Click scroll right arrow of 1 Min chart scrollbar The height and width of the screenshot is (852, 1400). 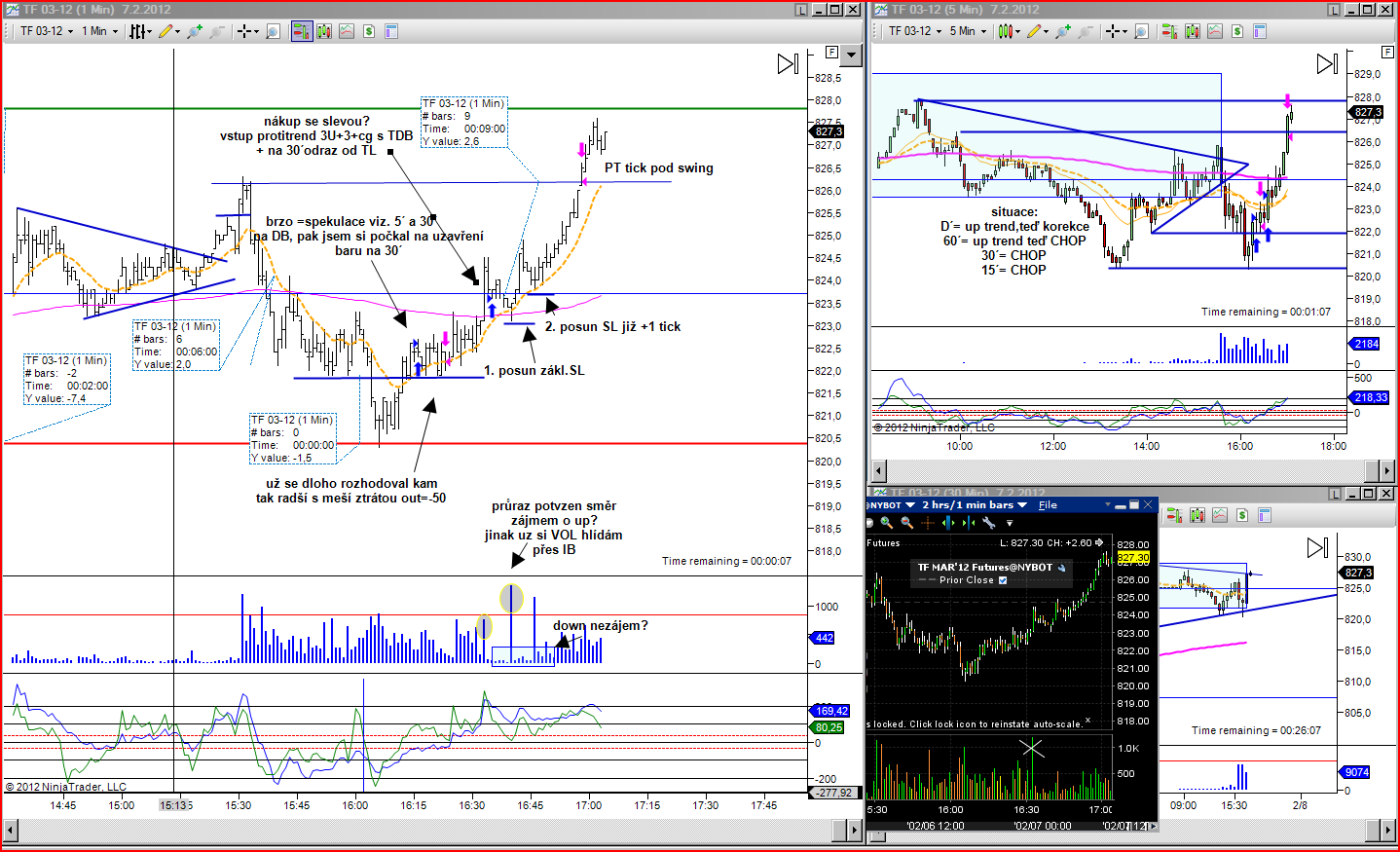pos(856,831)
